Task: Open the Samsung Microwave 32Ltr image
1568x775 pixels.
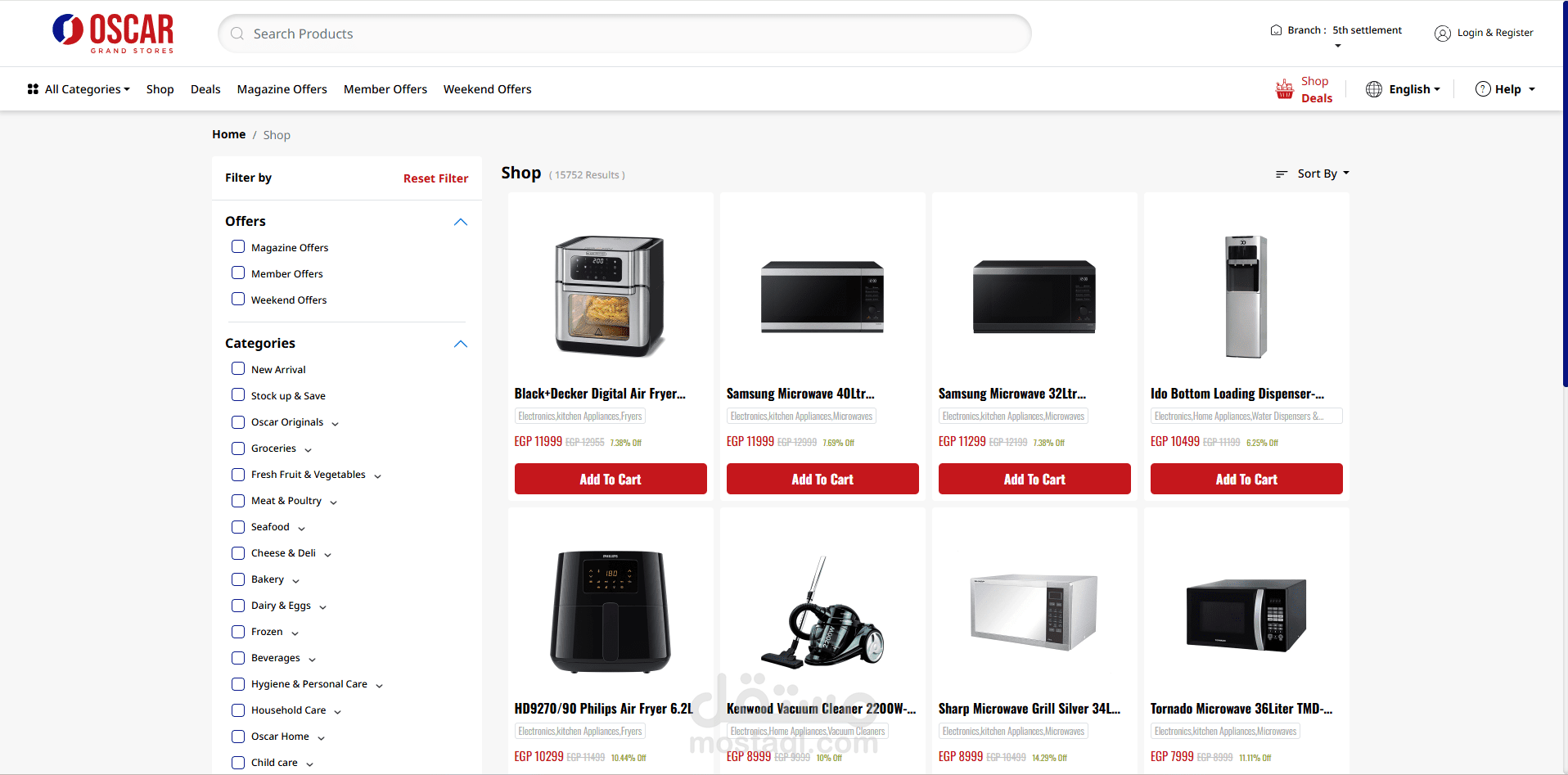Action: pyautogui.click(x=1034, y=296)
